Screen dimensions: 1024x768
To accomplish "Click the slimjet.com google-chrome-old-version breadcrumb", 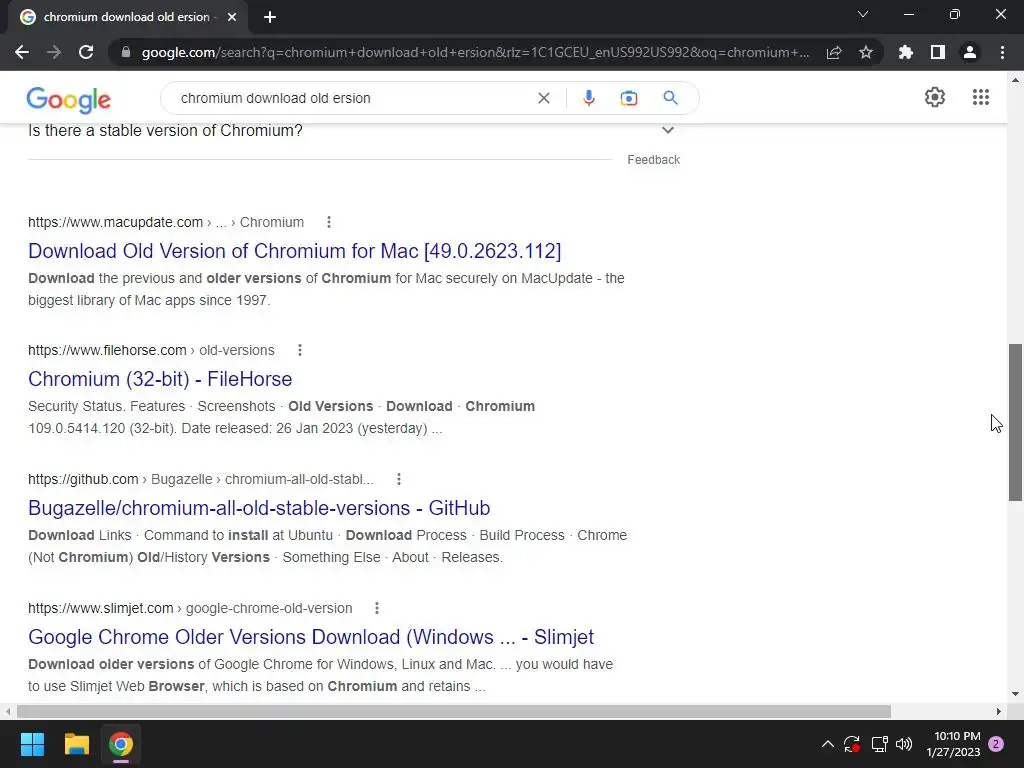I will coord(190,608).
